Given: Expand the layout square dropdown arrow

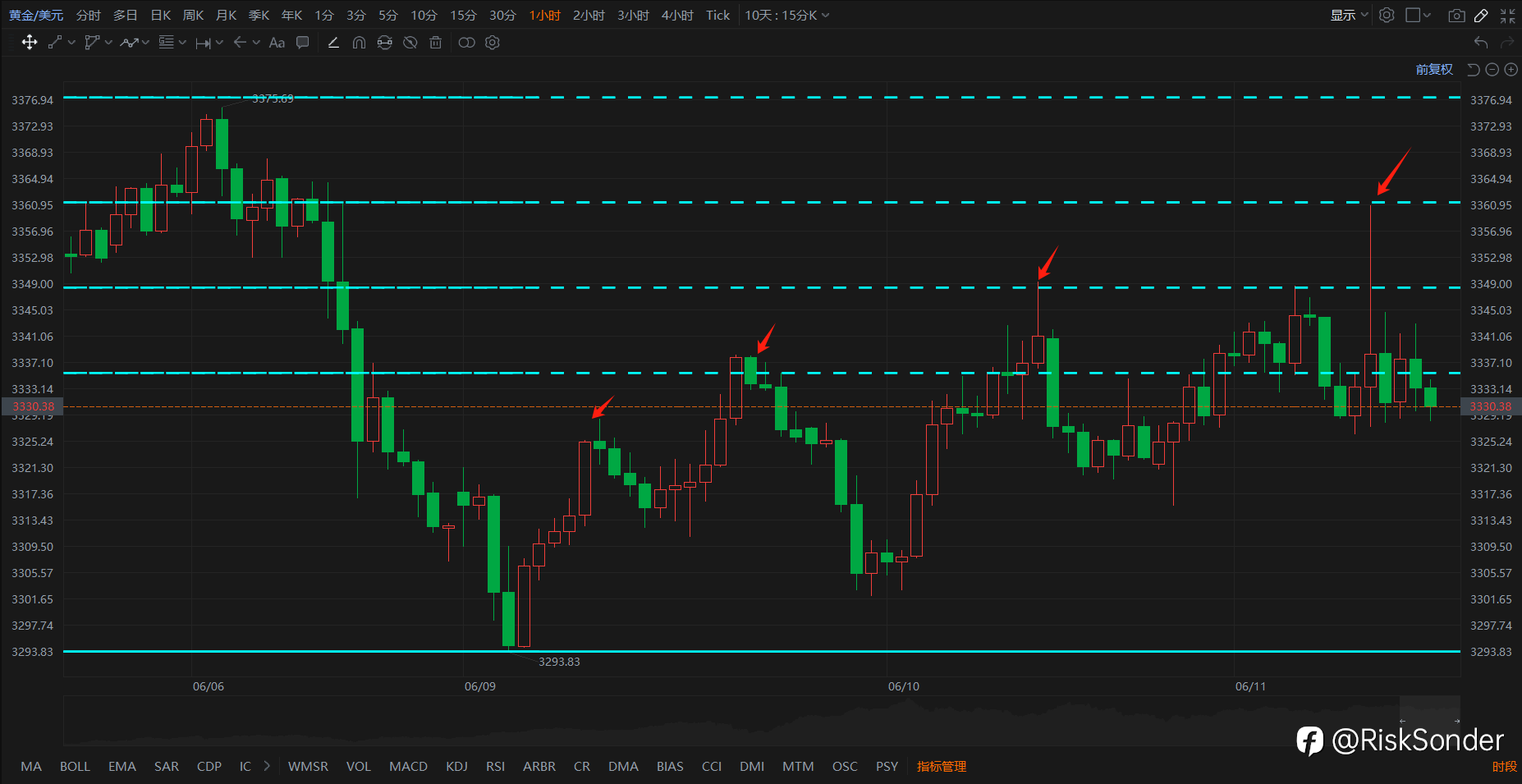Looking at the screenshot, I should pyautogui.click(x=1428, y=15).
